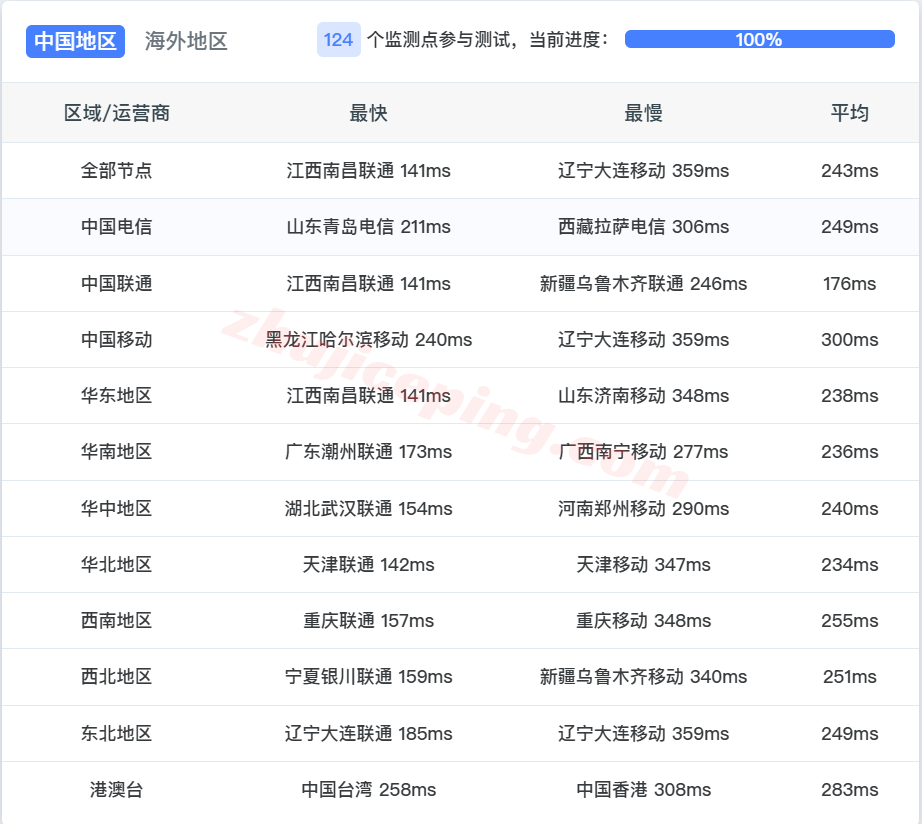
Task: Click the 西北地区 average 251ms value
Action: 849,677
